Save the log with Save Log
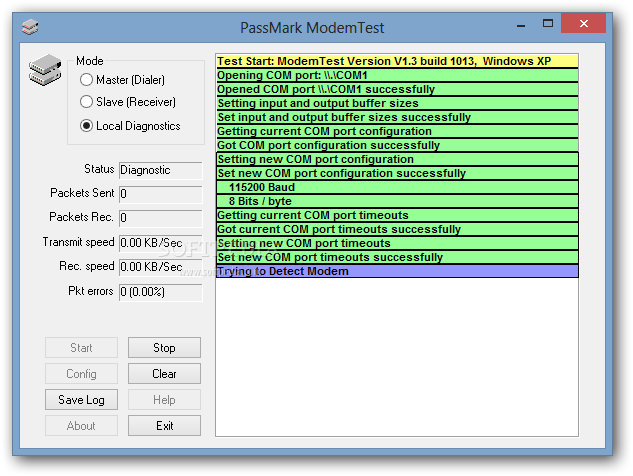633x476 pixels. pos(82,400)
